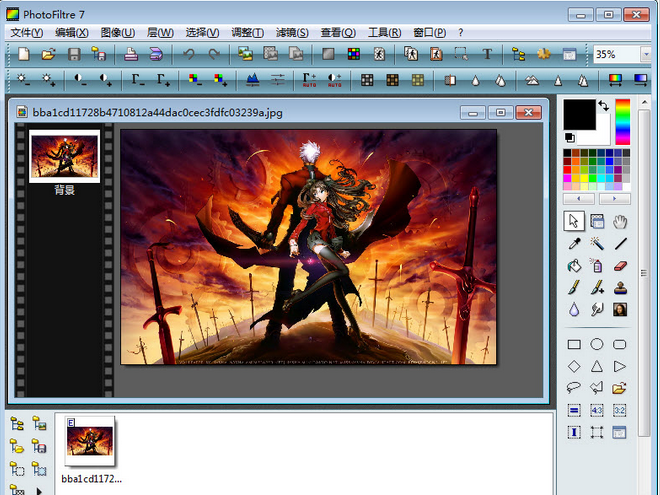Open the 35% zoom level dropdown
660x495 pixels.
coord(645,54)
